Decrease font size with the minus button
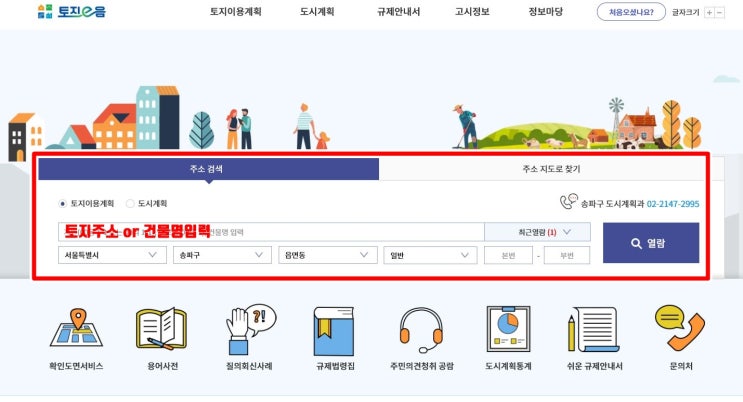 click(720, 12)
